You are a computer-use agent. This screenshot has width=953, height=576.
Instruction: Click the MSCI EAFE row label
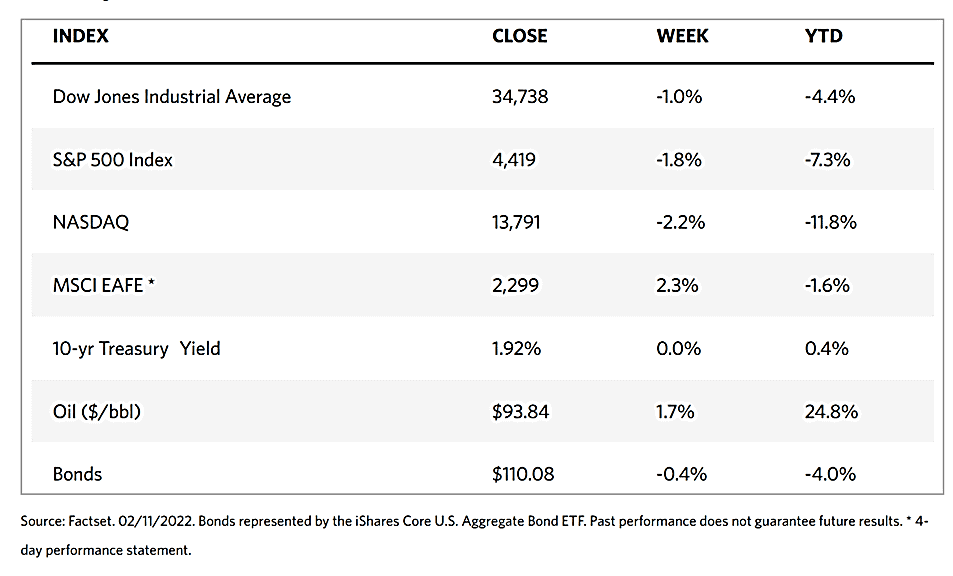click(x=103, y=285)
